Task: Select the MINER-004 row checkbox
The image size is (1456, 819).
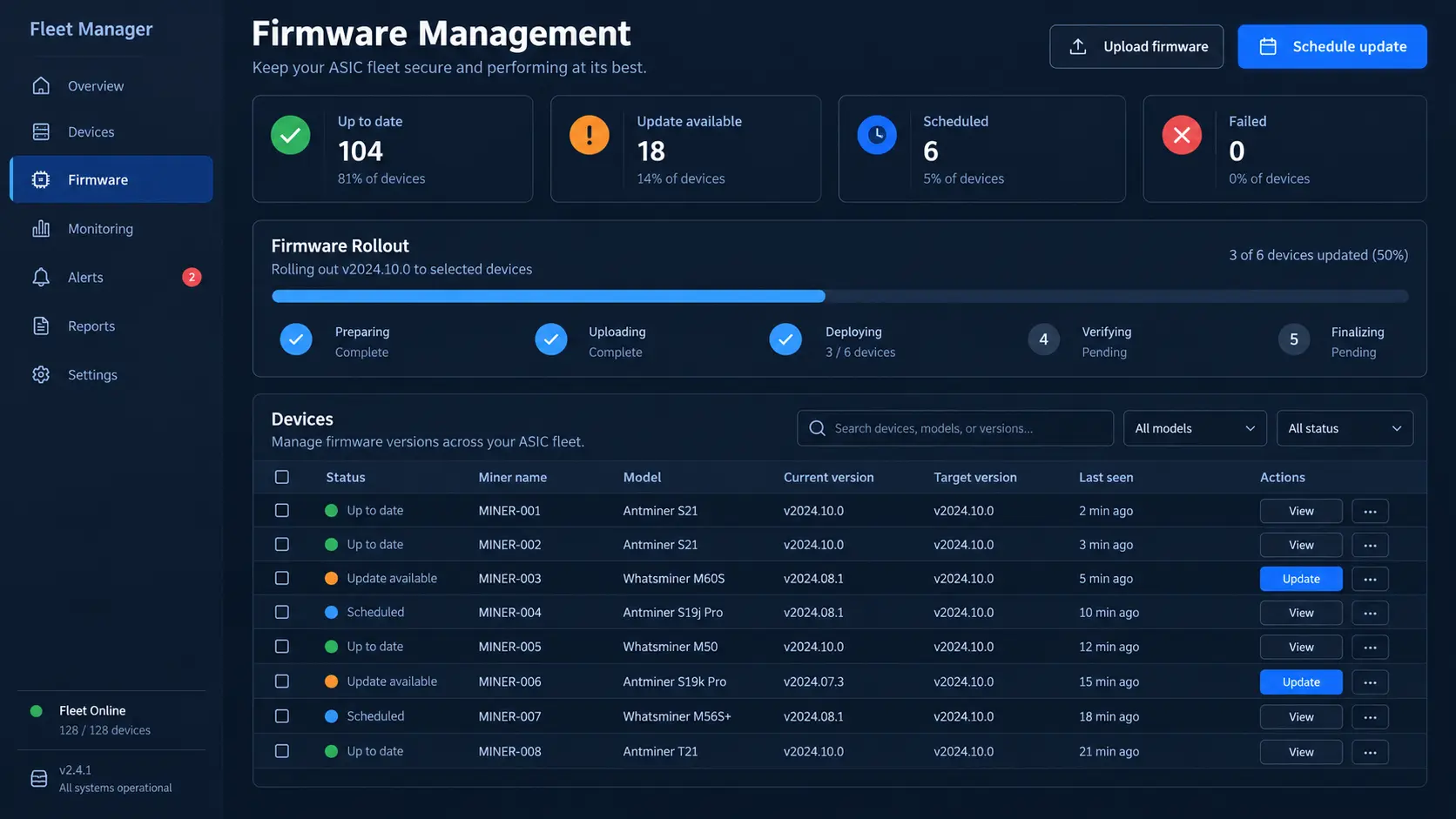Action: [282, 612]
